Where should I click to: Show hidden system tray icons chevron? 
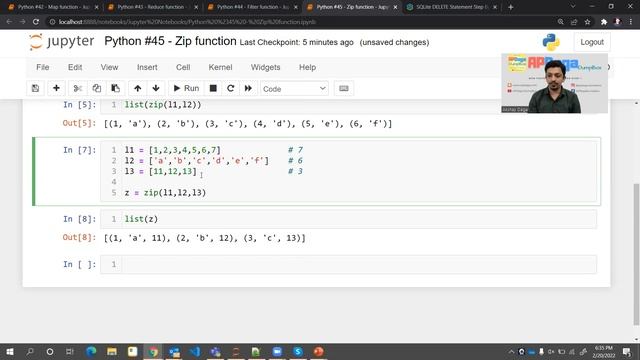511,351
